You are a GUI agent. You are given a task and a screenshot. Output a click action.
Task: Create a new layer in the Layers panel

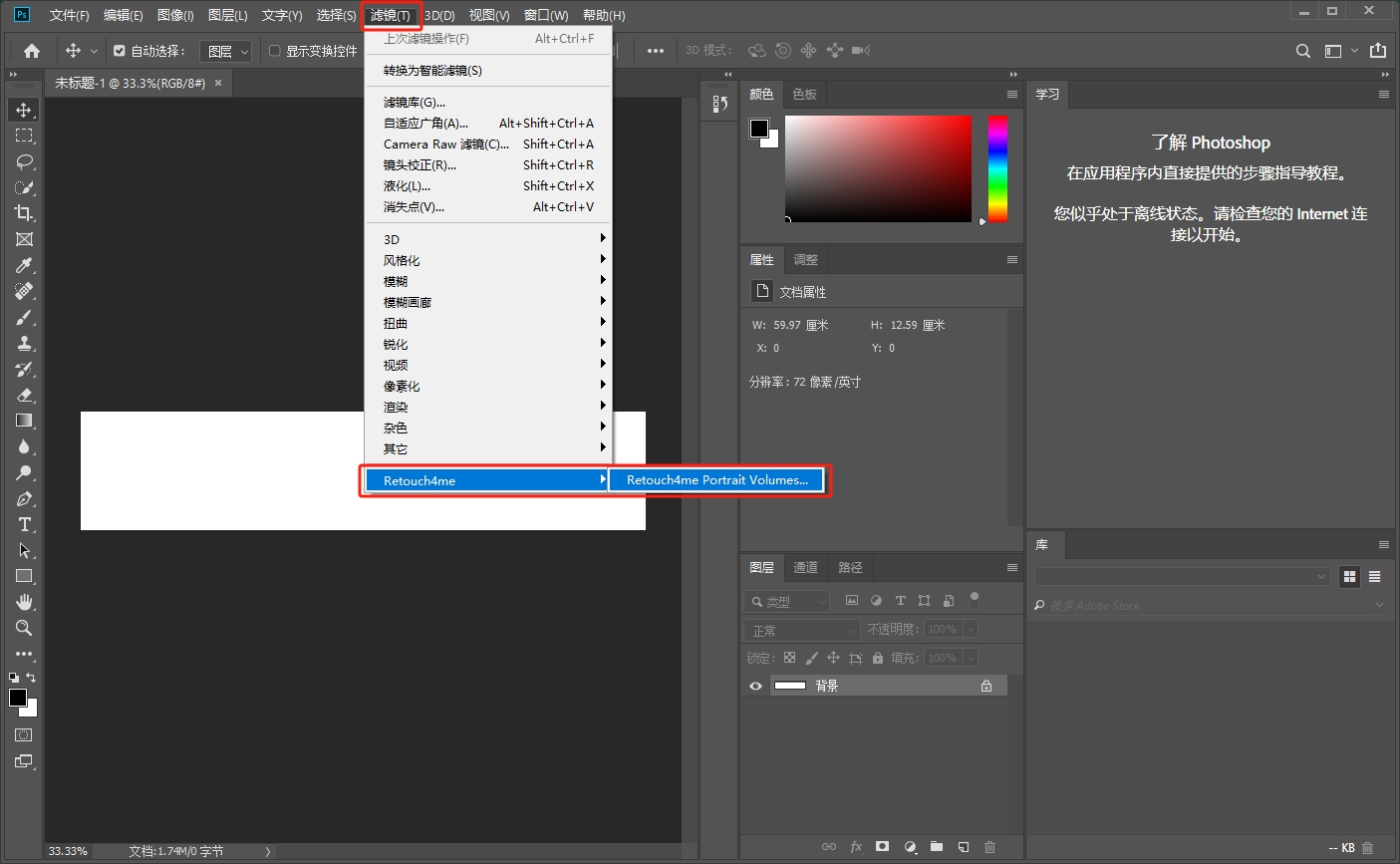tap(963, 846)
